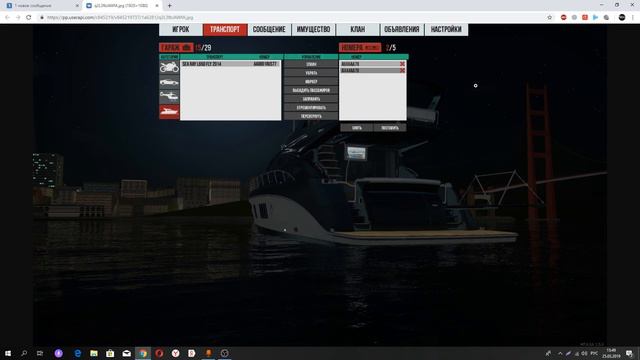Click the НОМЕРА header label

pos(360,48)
